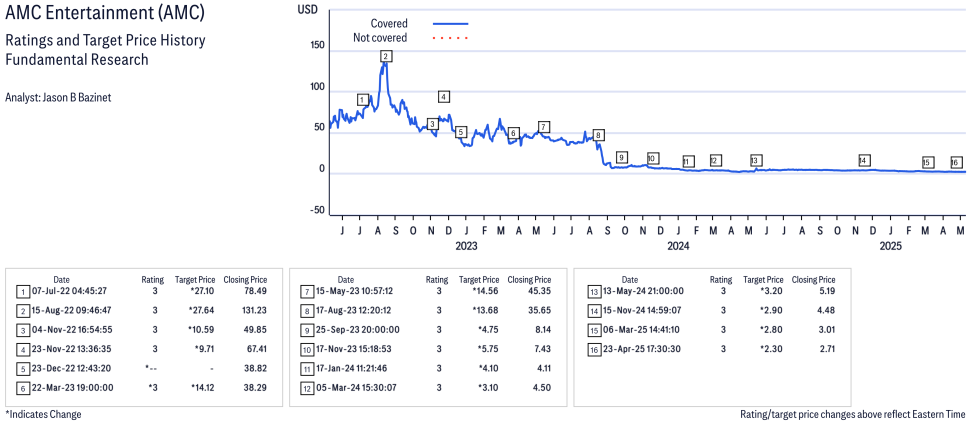Click date 23-Nov-22 13:36:35 row
The image size is (976, 421).
70,349
